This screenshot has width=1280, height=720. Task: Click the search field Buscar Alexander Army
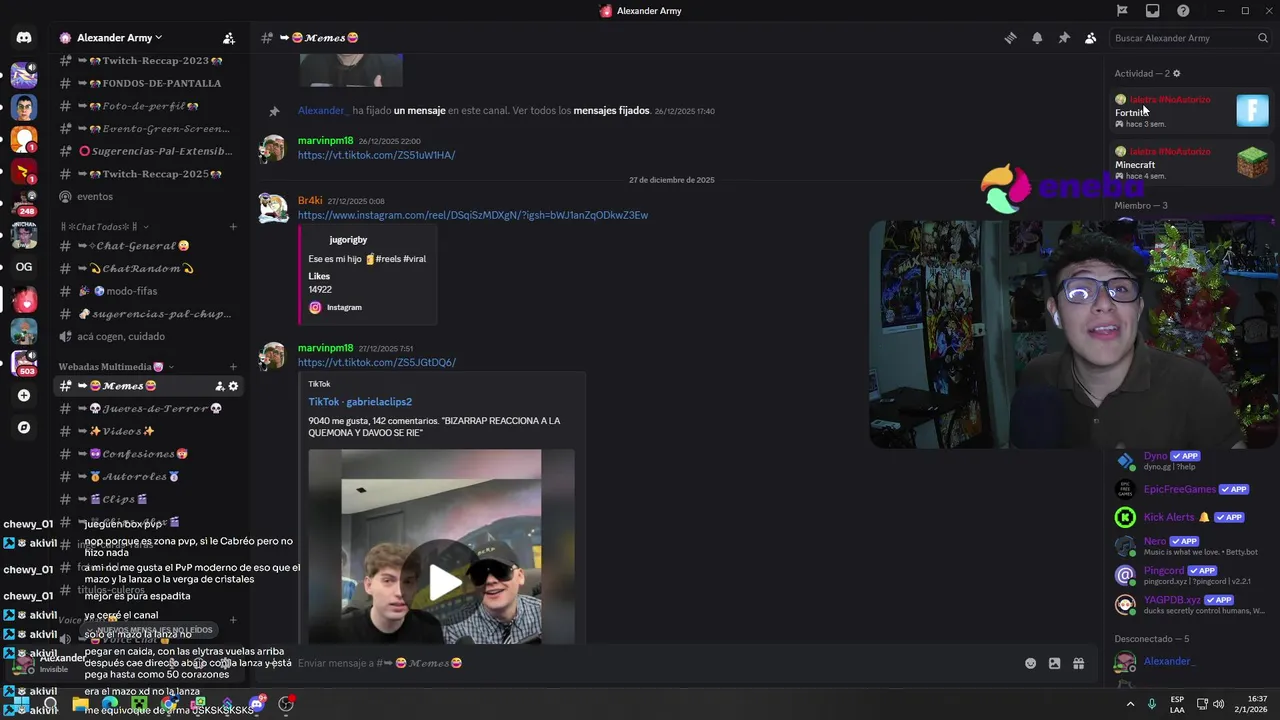[x=1190, y=38]
